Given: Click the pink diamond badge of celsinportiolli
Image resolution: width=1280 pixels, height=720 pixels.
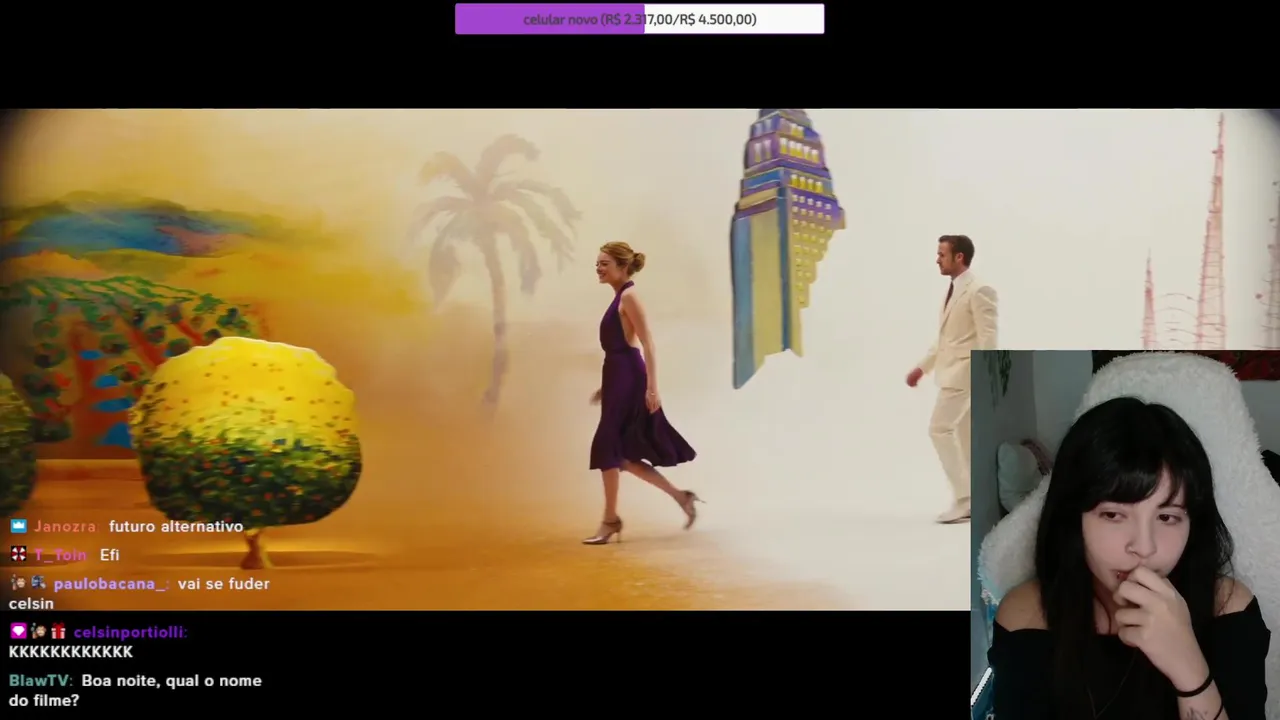Looking at the screenshot, I should pos(18,631).
